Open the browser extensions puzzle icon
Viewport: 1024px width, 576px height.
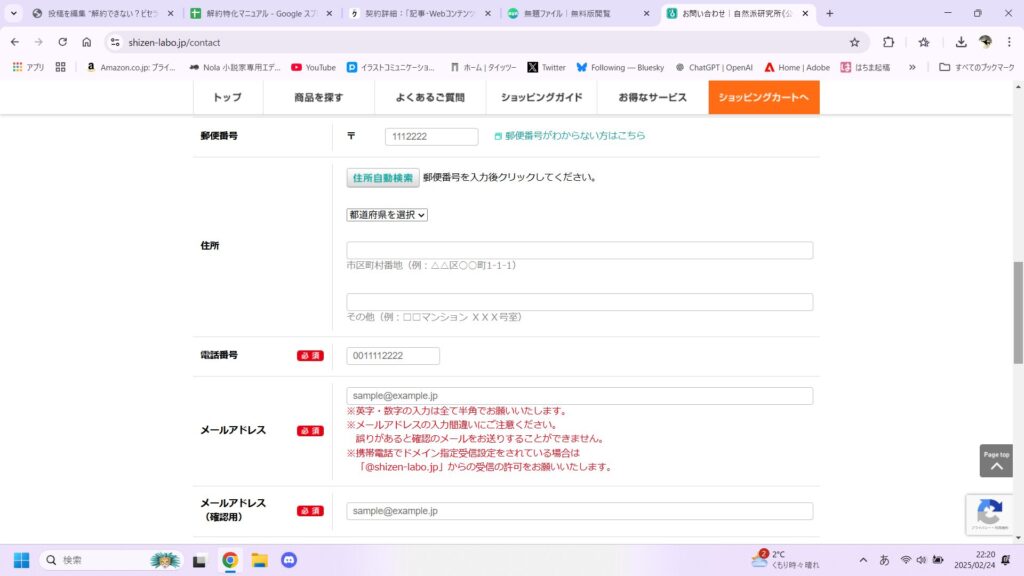pos(888,42)
